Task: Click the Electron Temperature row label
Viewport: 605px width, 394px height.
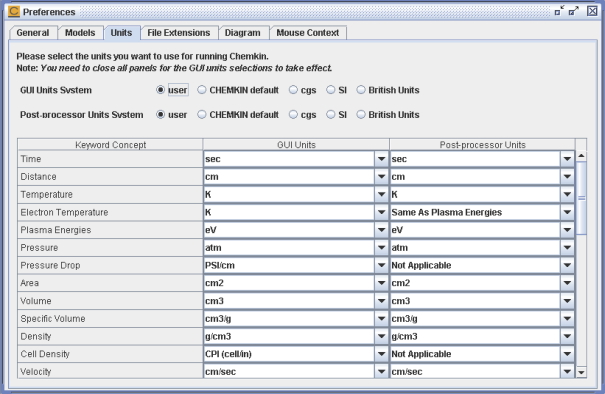Action: [x=64, y=212]
